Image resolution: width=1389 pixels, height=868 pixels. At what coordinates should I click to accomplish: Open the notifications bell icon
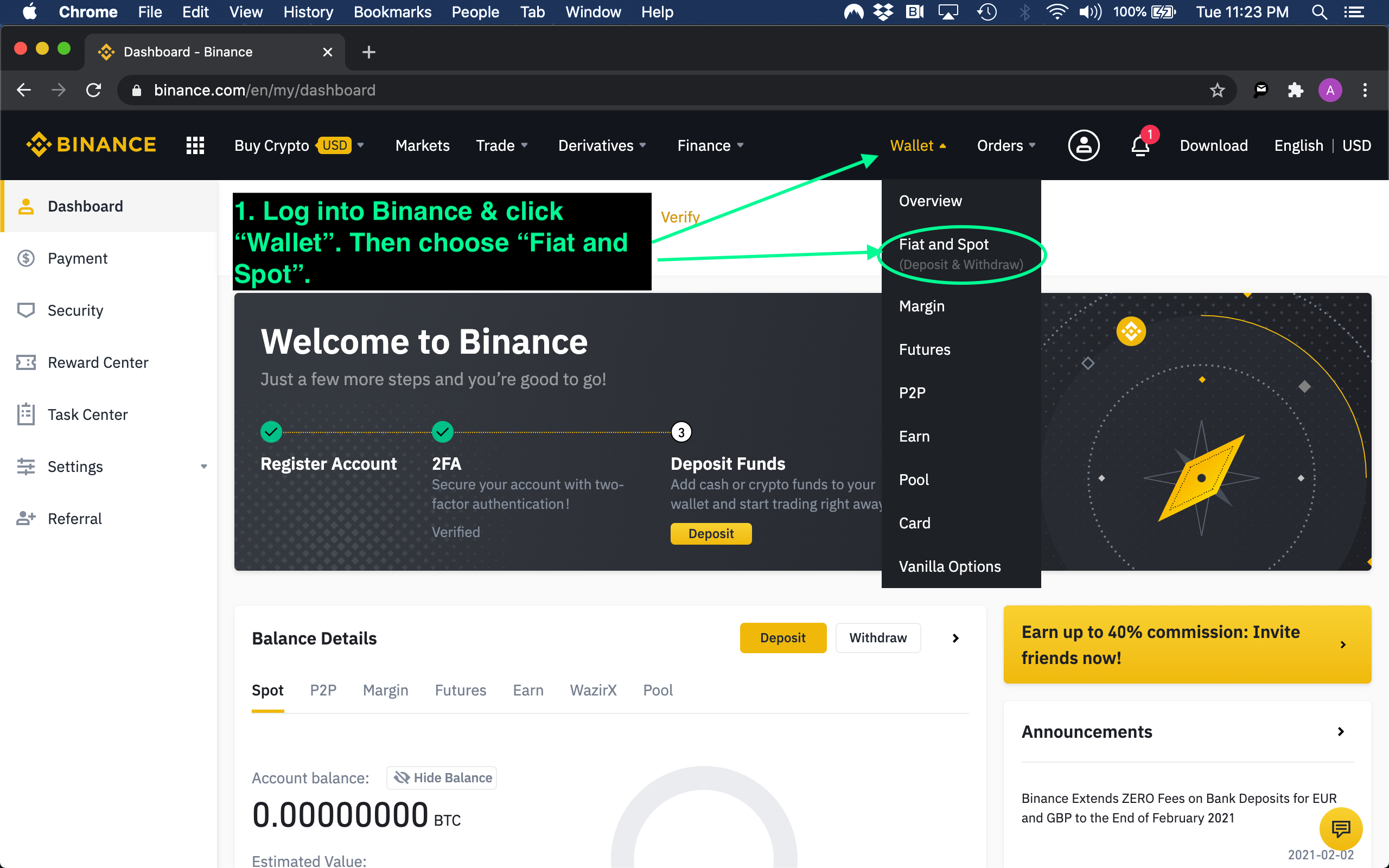(x=1140, y=145)
